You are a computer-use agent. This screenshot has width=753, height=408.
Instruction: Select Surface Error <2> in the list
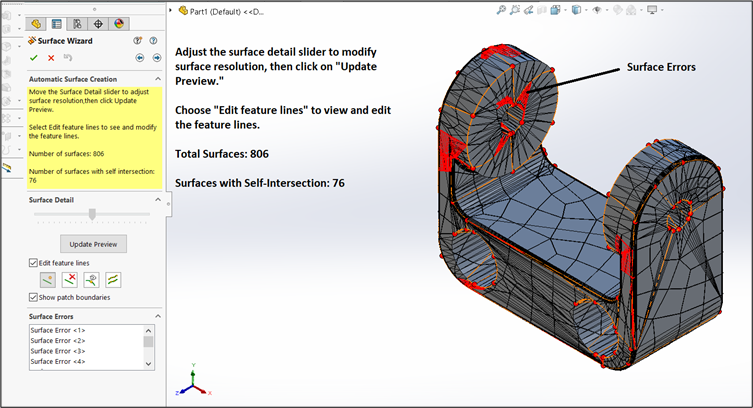(58, 340)
